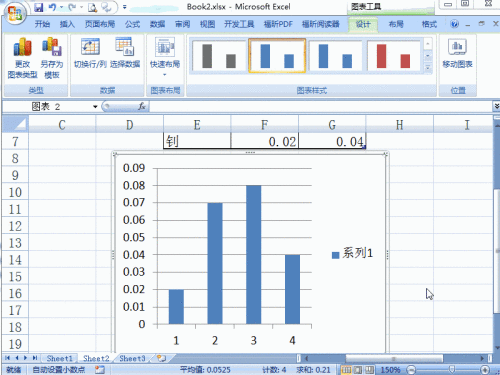The image size is (500, 375).
Task: Apply the third blue chart style thumbnail
Action: coord(335,56)
